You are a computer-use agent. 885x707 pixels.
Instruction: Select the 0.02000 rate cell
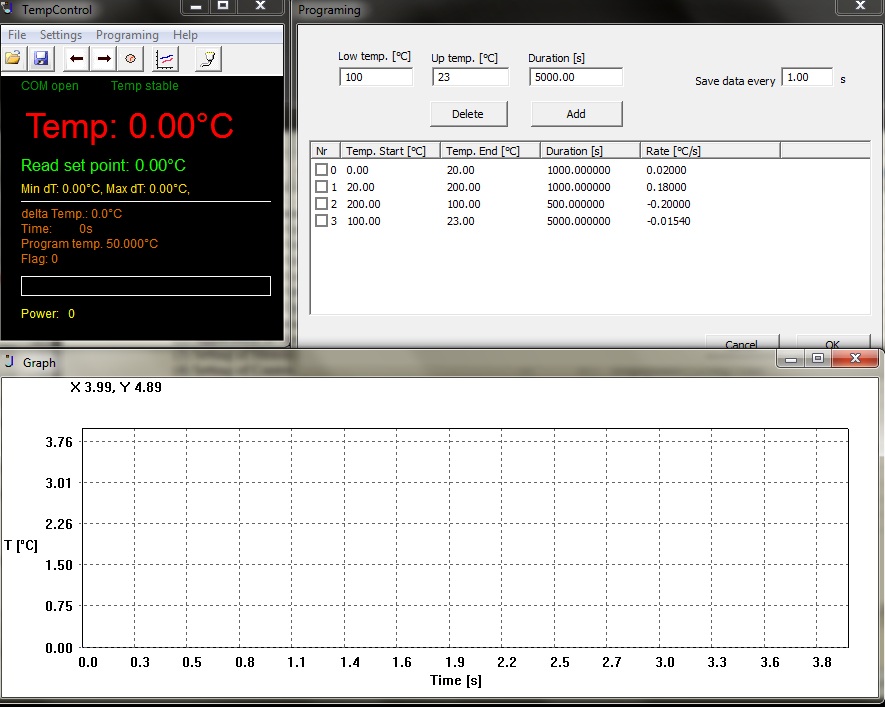click(667, 170)
